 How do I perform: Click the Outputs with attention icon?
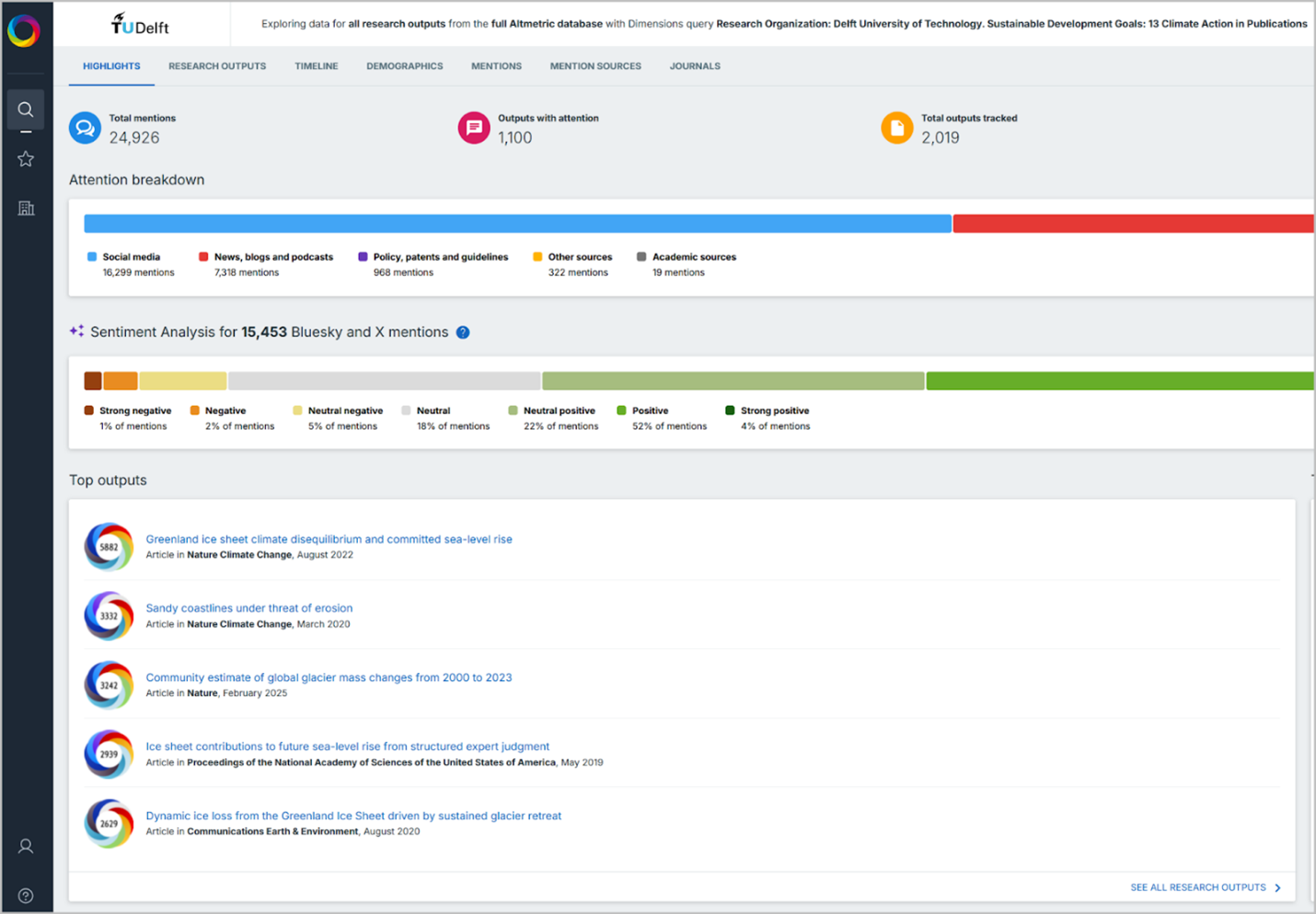(474, 128)
